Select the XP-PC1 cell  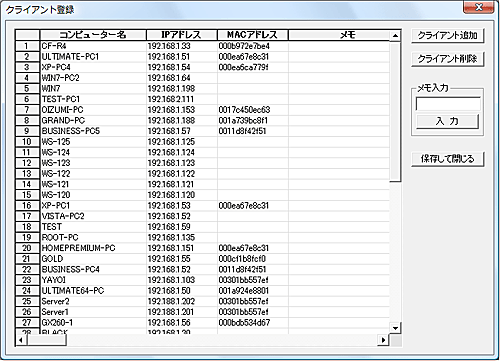(x=93, y=206)
